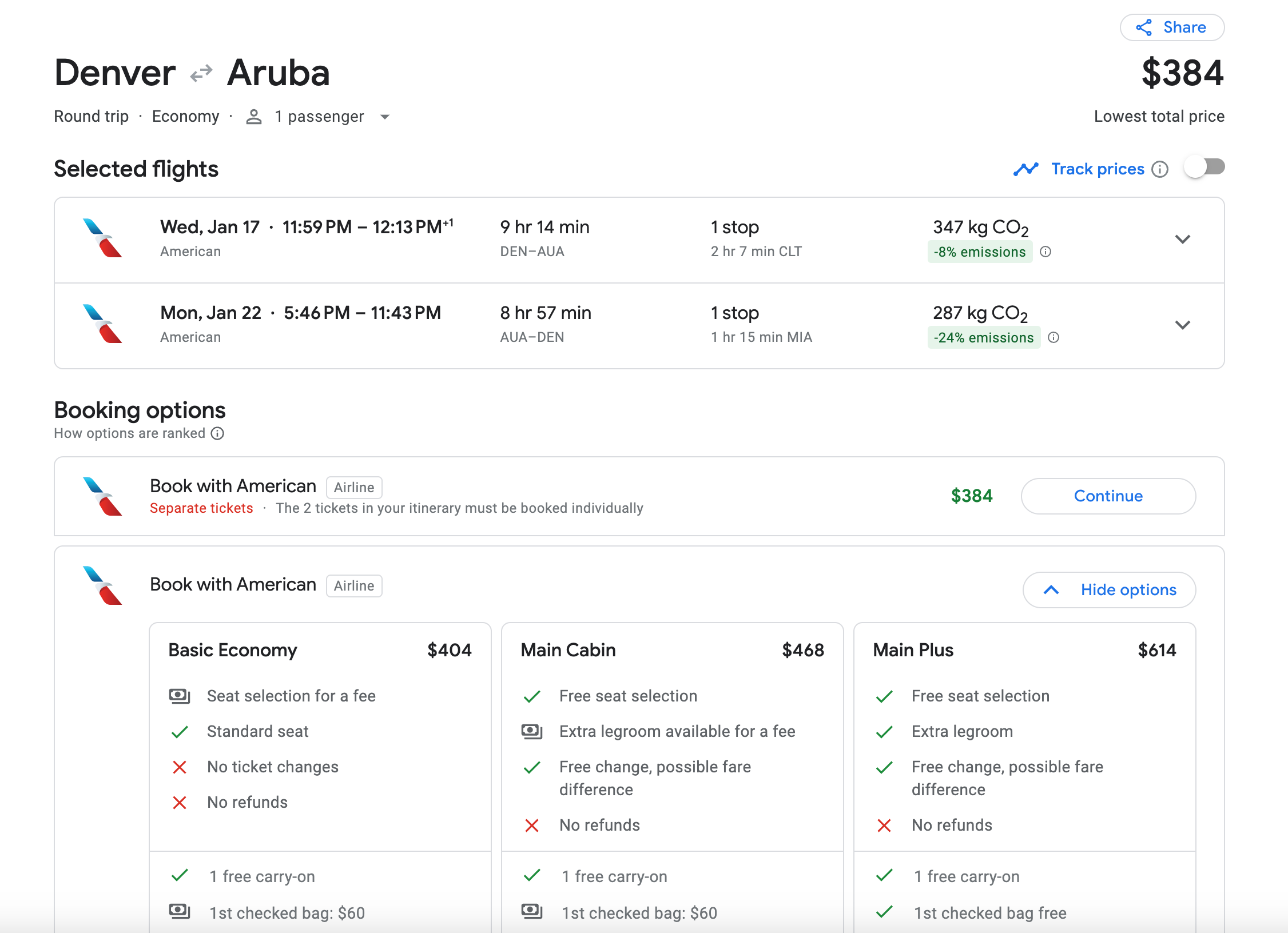1288x933 pixels.
Task: Click the info icon beside -24% emissions
Action: pyautogui.click(x=1053, y=337)
